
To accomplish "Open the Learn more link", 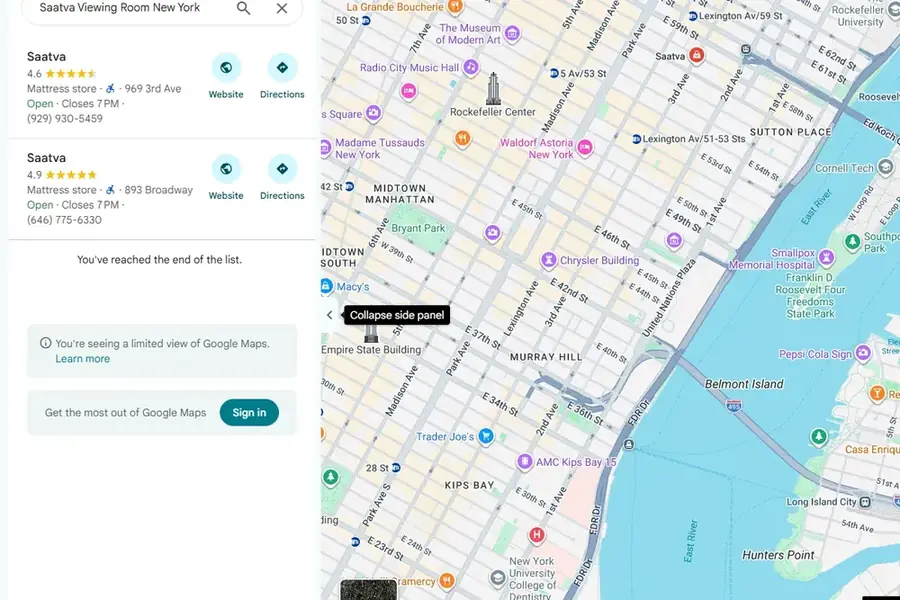I will [x=83, y=359].
